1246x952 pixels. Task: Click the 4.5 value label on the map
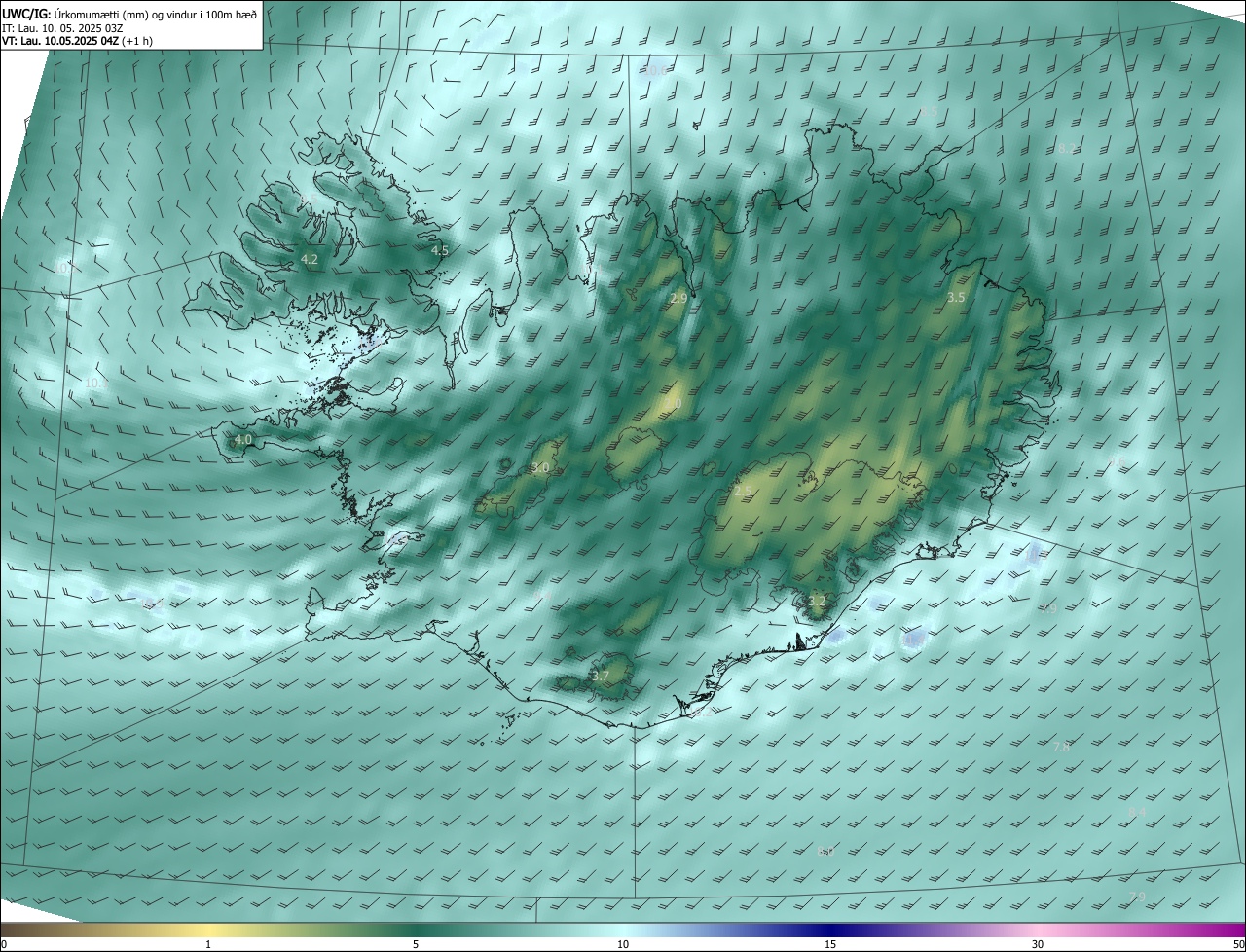(440, 250)
